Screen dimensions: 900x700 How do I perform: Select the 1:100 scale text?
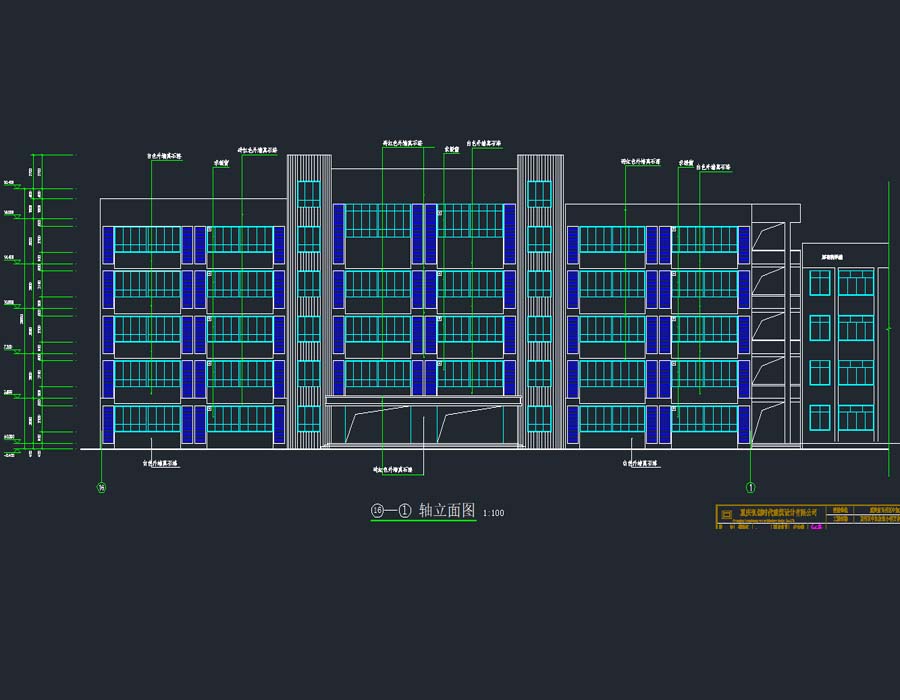494,514
